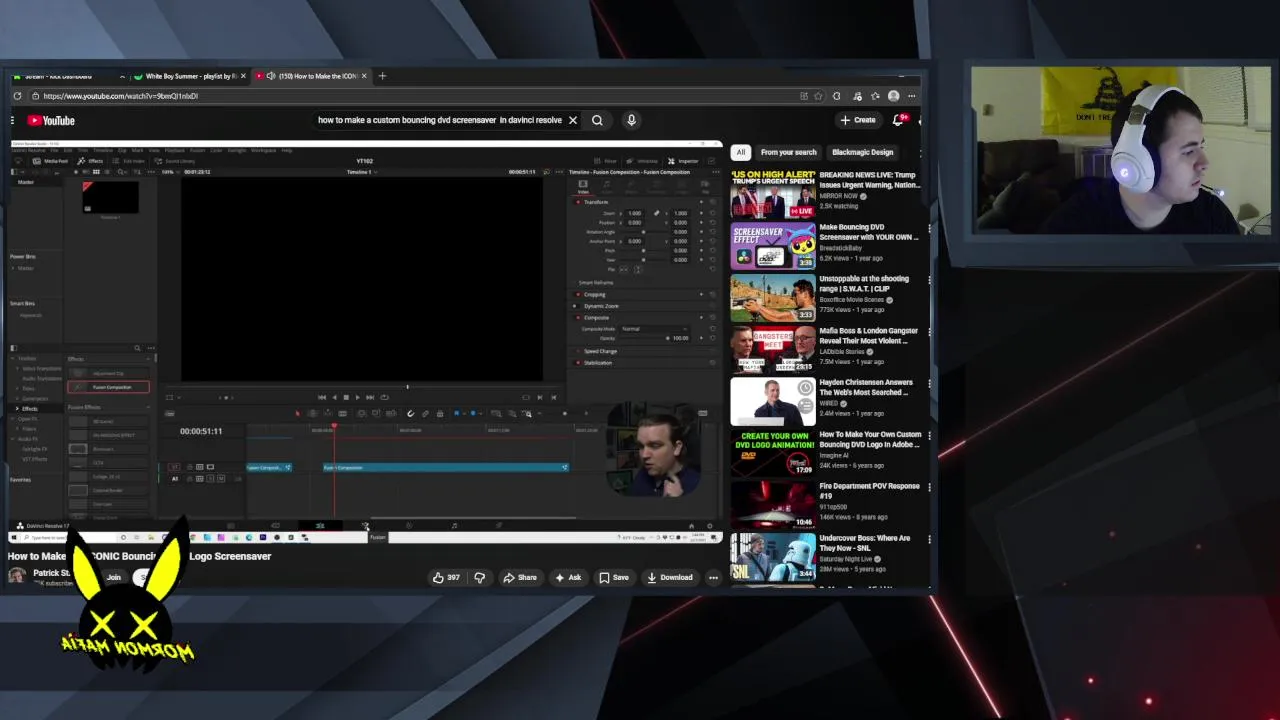Viewport: 1280px width, 720px height.
Task: Like the video showing 397 likes
Action: [446, 577]
